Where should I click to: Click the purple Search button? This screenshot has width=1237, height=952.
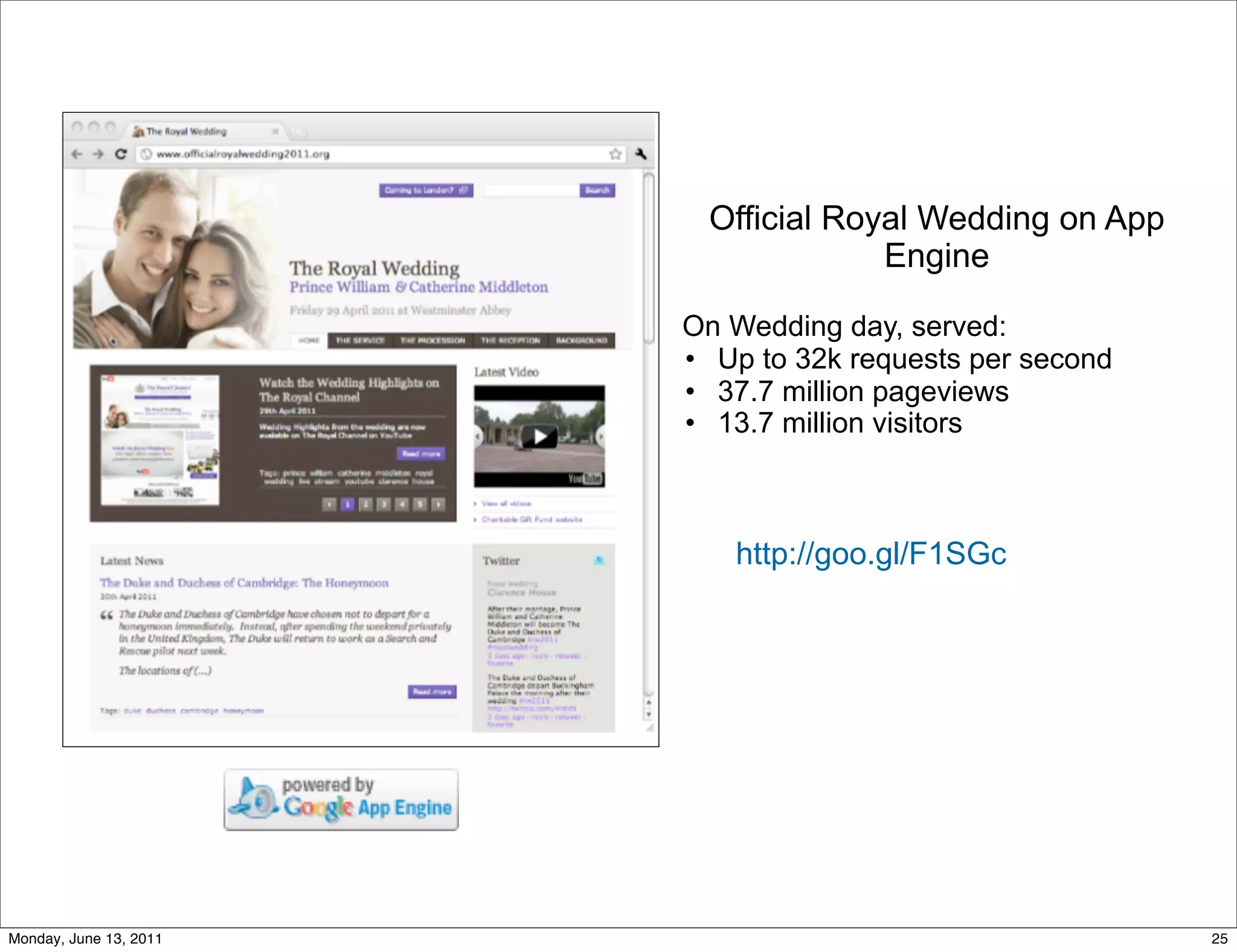point(597,190)
